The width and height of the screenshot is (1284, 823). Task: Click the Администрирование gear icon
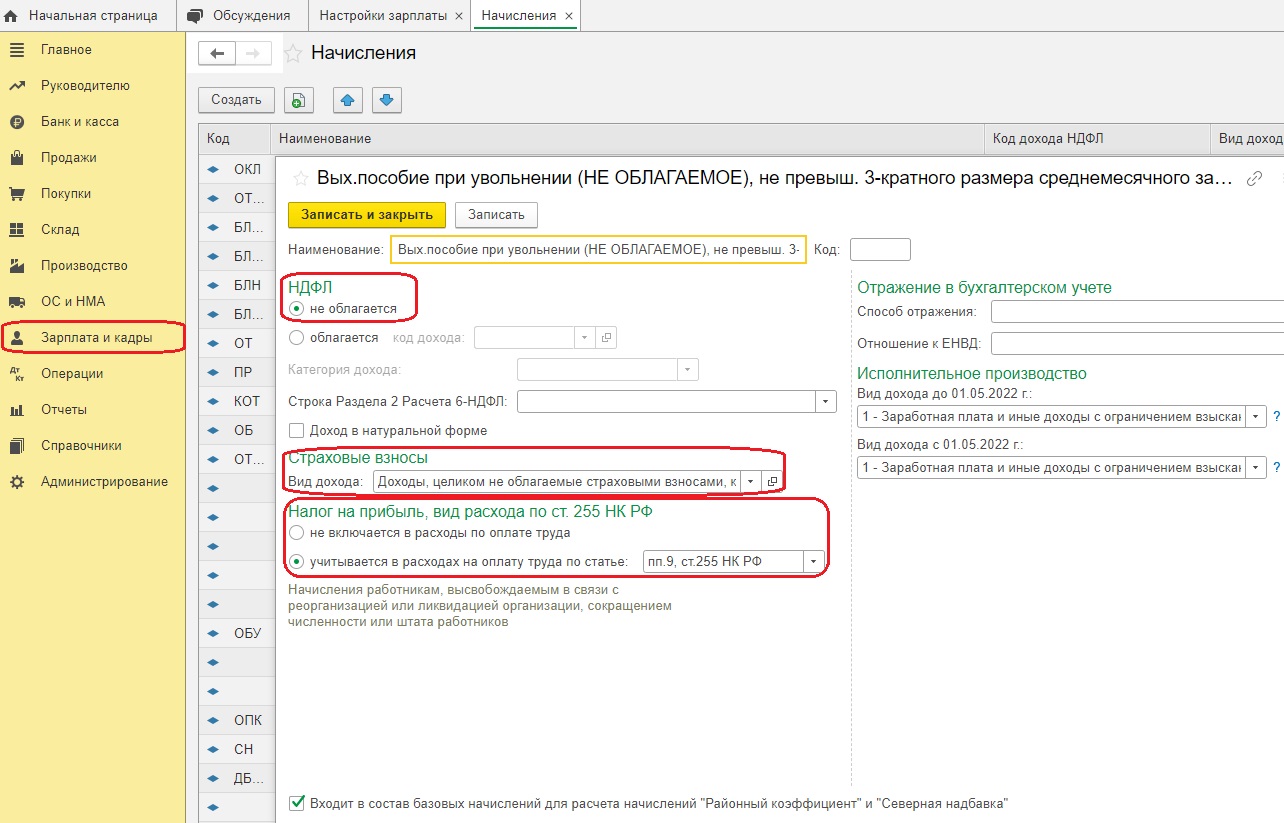[16, 482]
